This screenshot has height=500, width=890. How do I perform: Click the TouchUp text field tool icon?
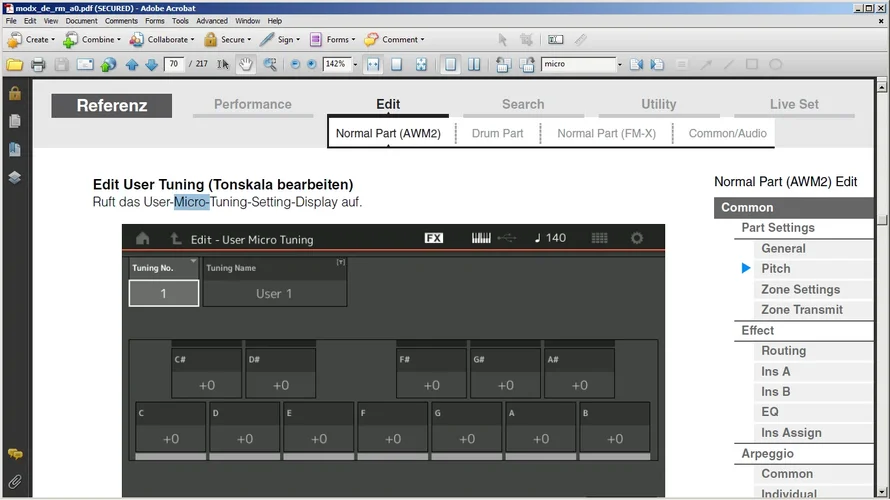(x=555, y=40)
